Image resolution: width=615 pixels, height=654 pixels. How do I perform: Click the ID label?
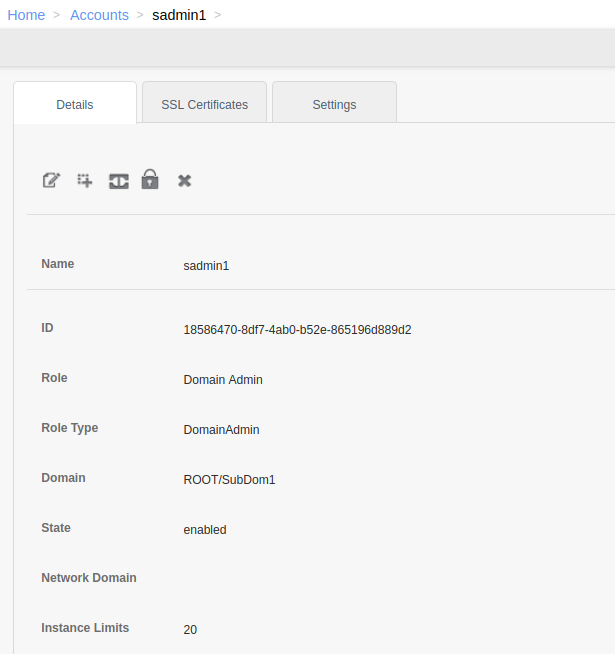coord(47,328)
